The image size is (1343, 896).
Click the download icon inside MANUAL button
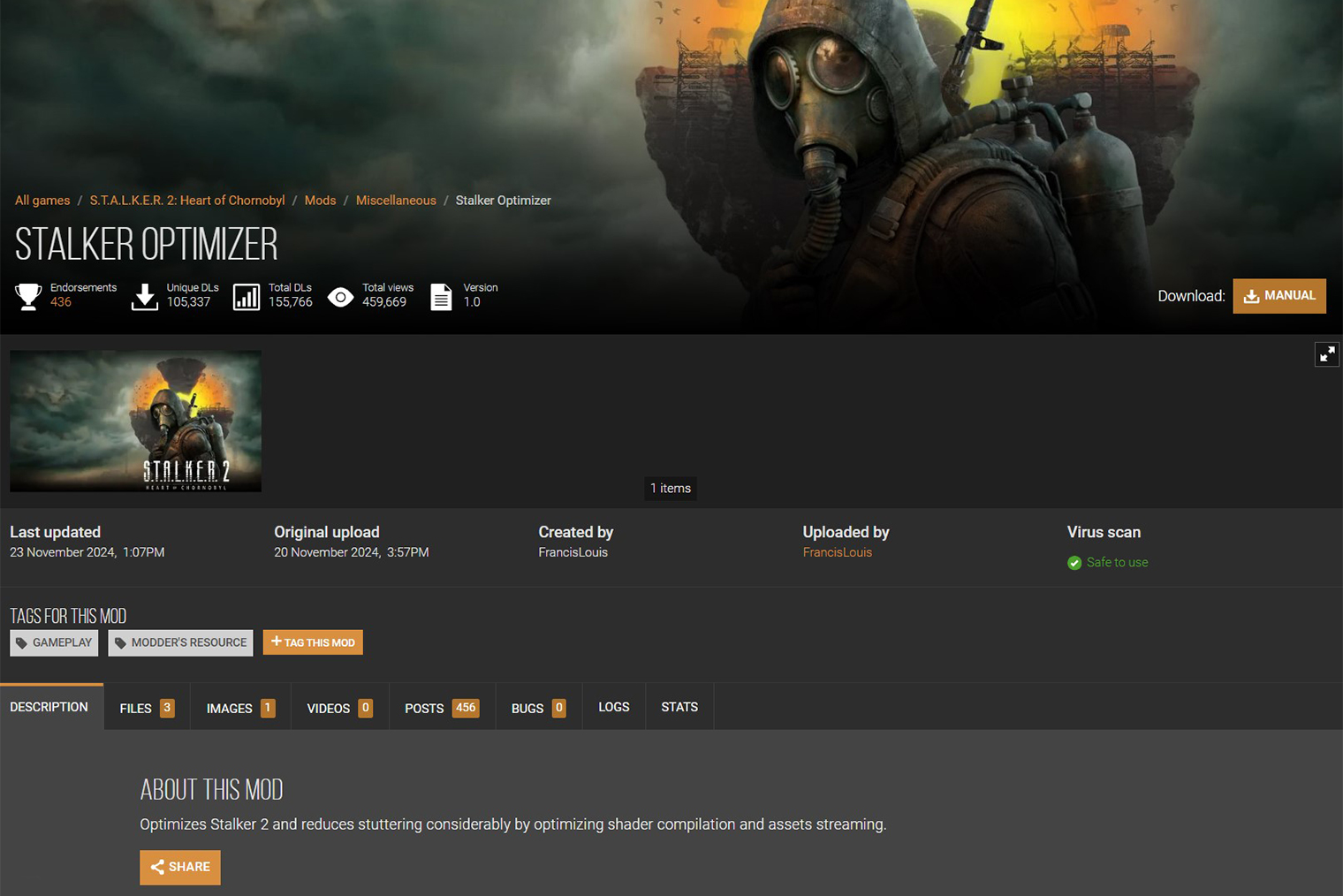coord(1251,296)
